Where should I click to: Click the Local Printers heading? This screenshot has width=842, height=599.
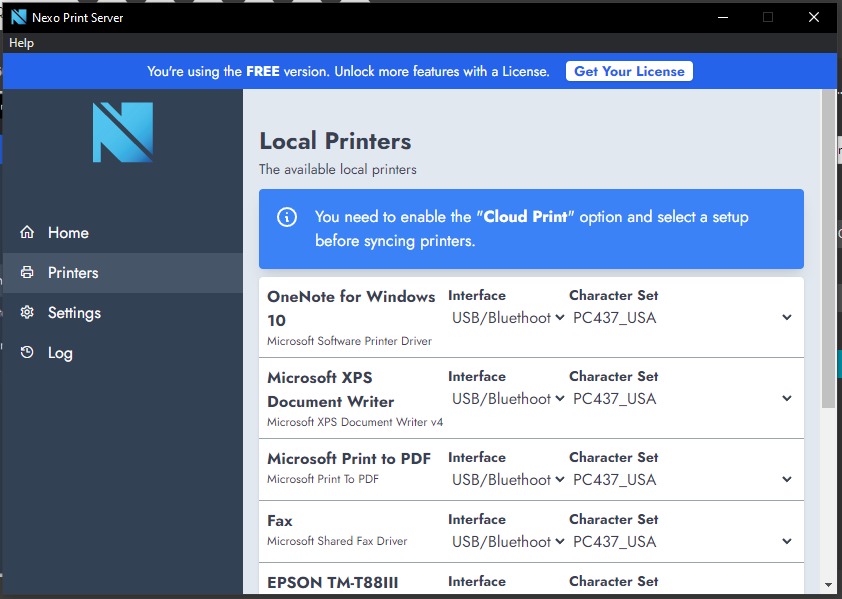[x=335, y=141]
